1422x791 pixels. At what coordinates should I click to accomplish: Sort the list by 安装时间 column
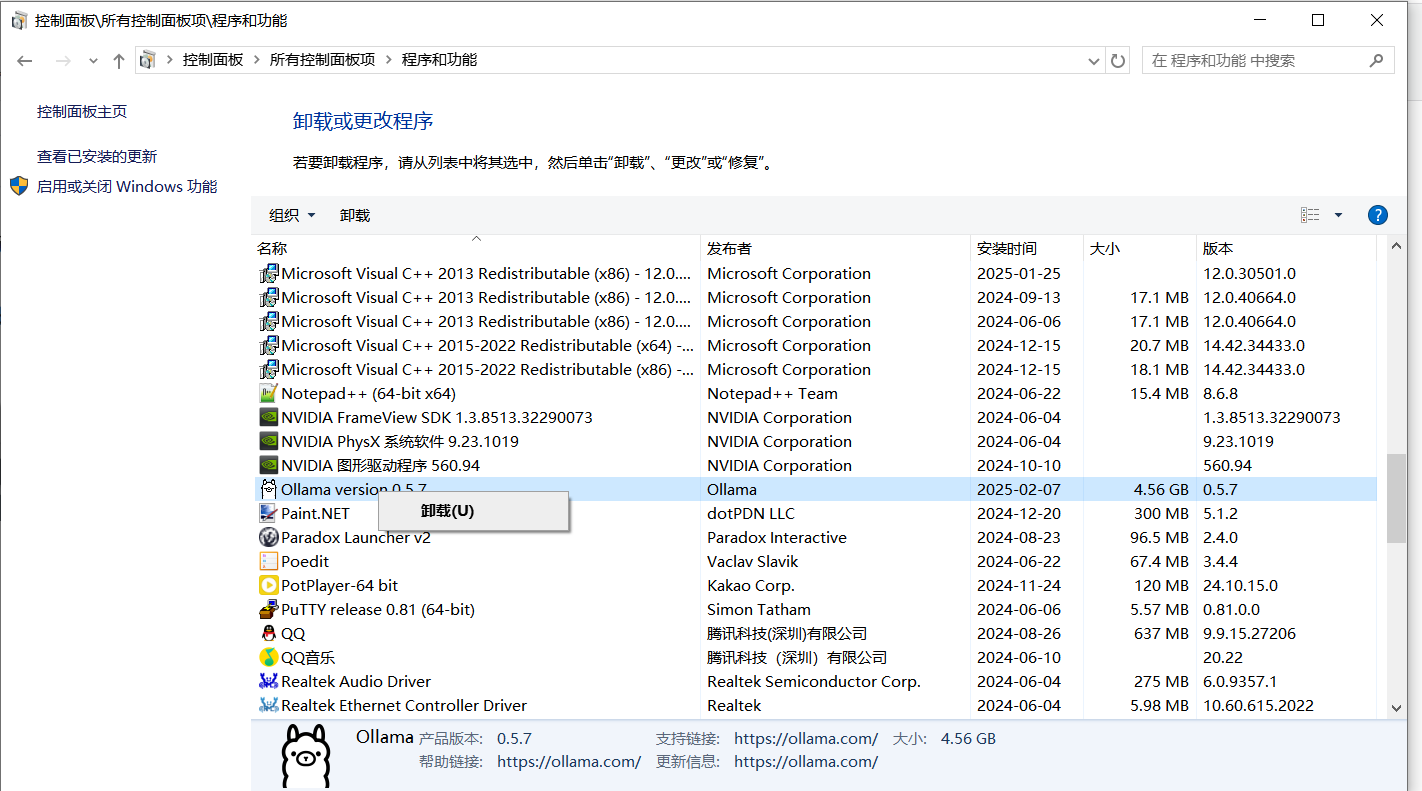pyautogui.click(x=1028, y=248)
